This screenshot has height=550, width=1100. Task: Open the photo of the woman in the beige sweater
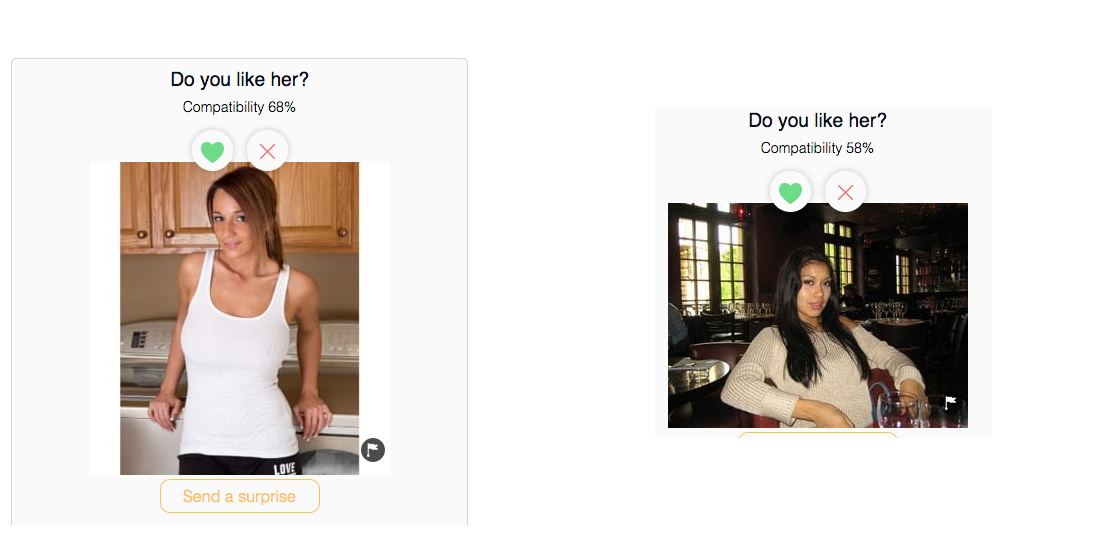click(x=818, y=315)
